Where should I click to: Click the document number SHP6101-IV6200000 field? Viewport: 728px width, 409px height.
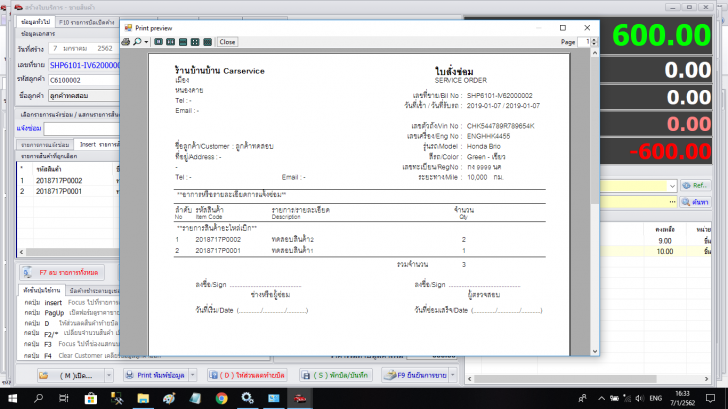[x=84, y=65]
